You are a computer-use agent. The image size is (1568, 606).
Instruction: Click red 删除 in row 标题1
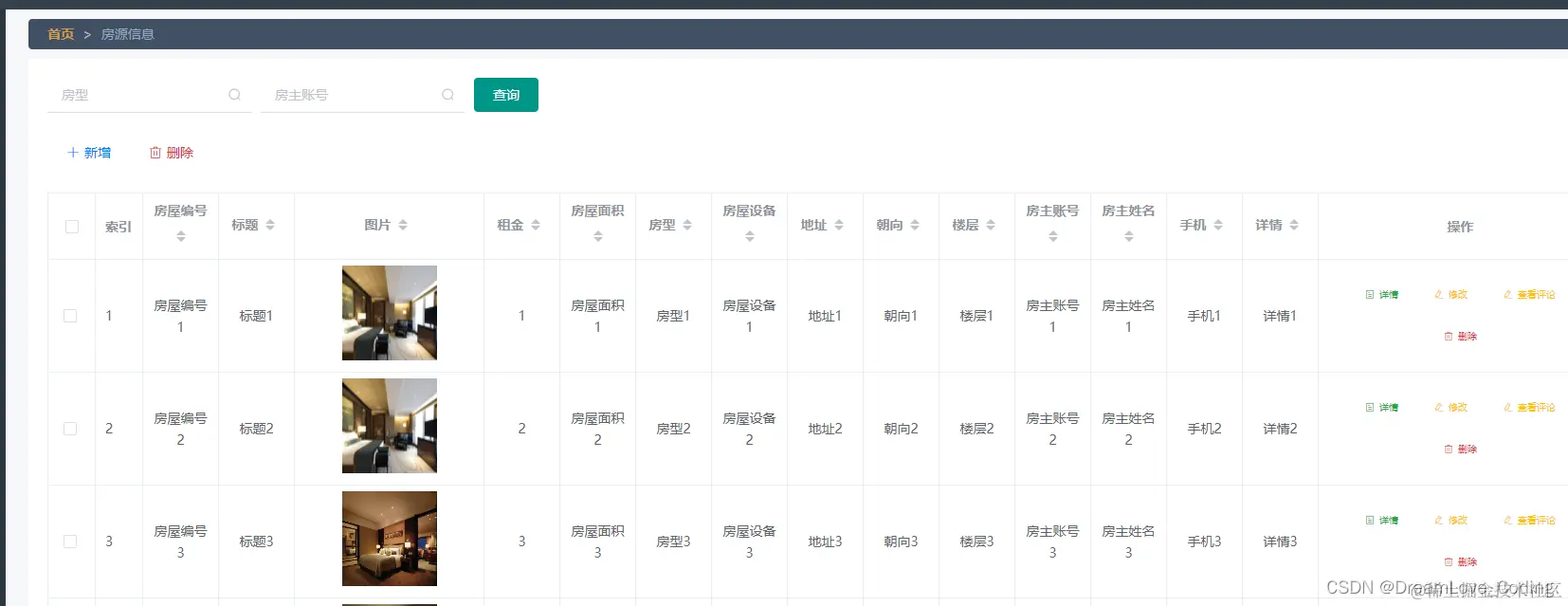click(1461, 337)
